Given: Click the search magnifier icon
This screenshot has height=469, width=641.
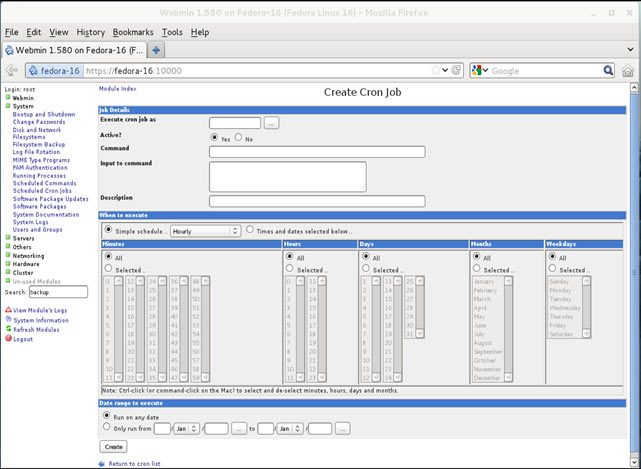Looking at the screenshot, I should pyautogui.click(x=608, y=70).
